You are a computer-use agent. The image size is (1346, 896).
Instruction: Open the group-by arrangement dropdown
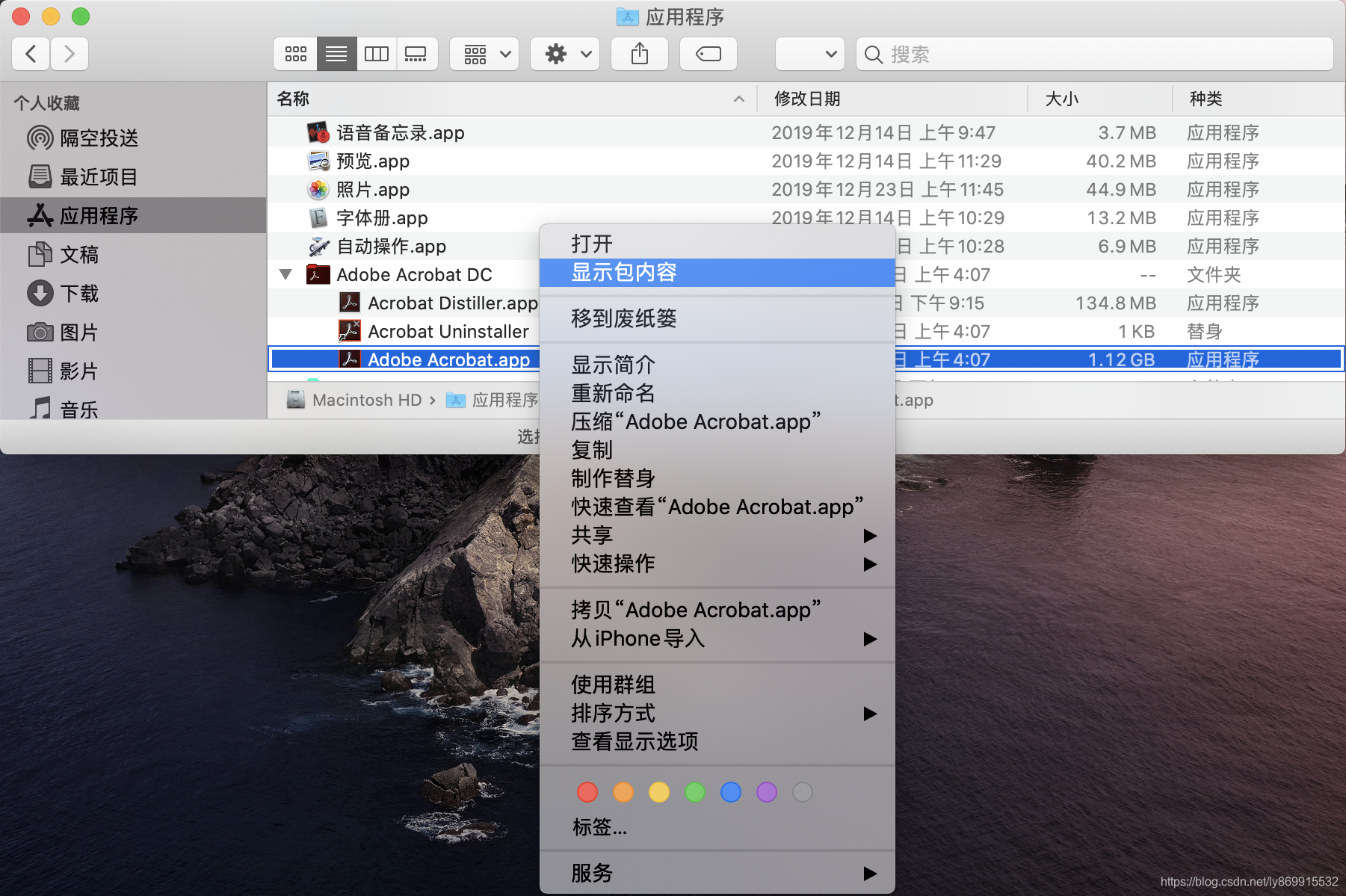pyautogui.click(x=484, y=54)
